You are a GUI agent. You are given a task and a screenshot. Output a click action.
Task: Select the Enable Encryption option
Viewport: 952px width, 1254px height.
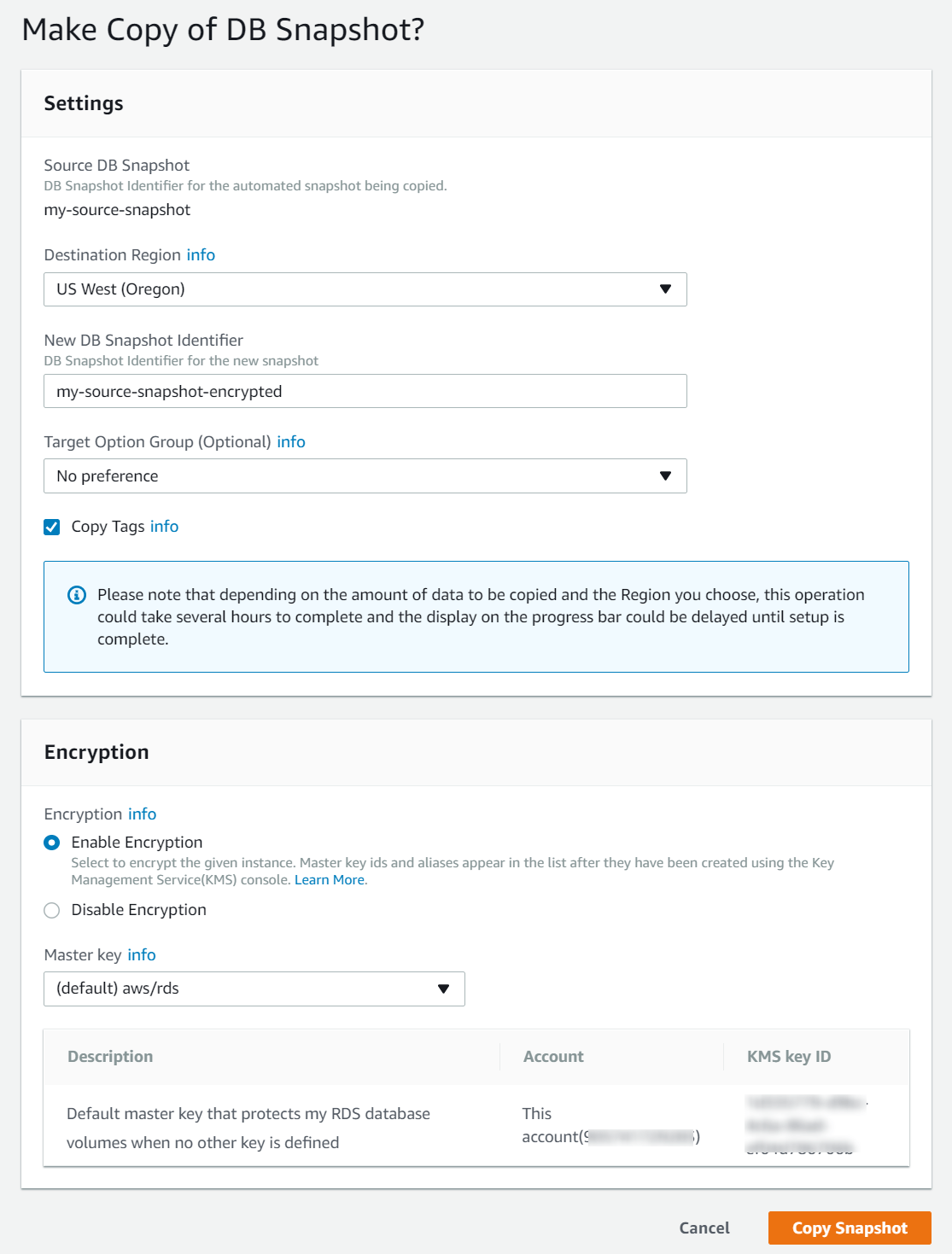point(51,842)
